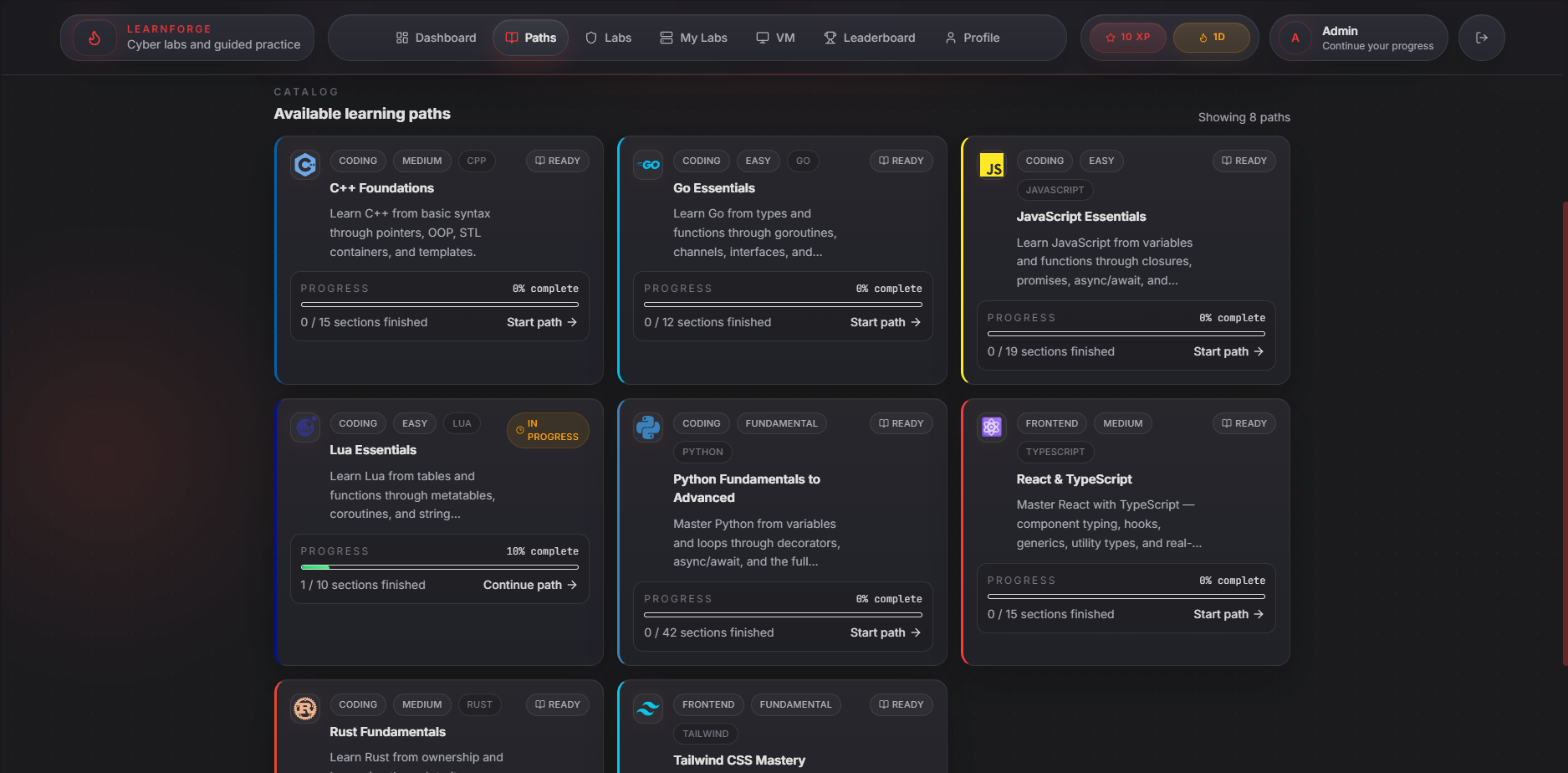The image size is (1568, 773).
Task: Click the Rust gear logo icon
Action: pos(305,708)
